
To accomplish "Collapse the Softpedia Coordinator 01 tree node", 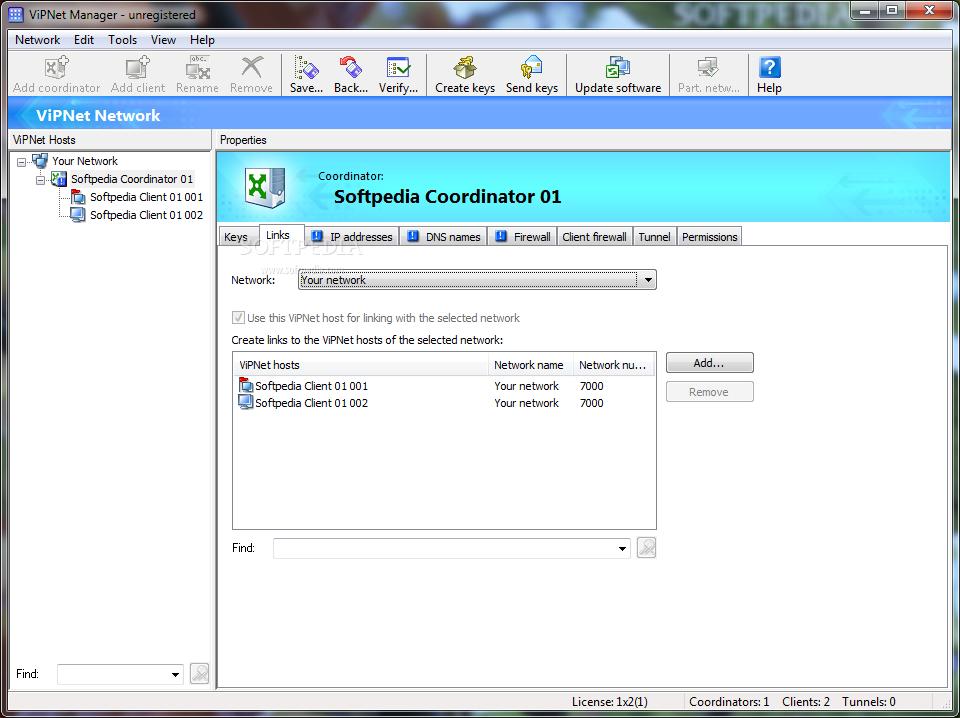I will [40, 179].
